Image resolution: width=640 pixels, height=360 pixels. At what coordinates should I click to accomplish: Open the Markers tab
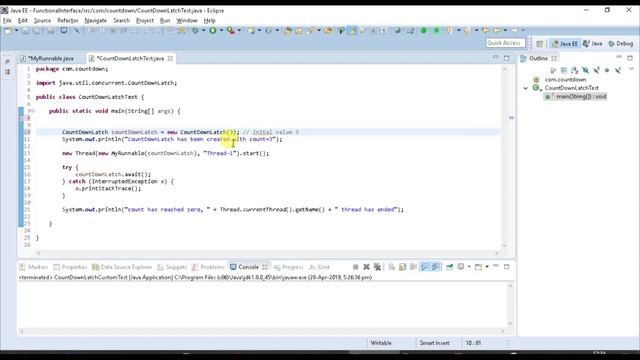[34, 267]
